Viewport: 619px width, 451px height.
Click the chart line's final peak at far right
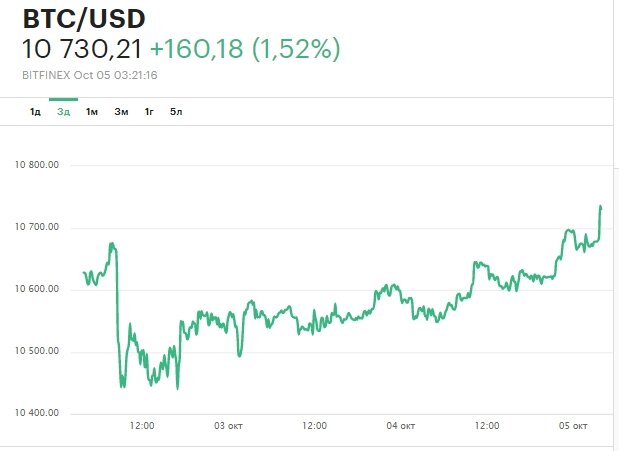point(600,207)
